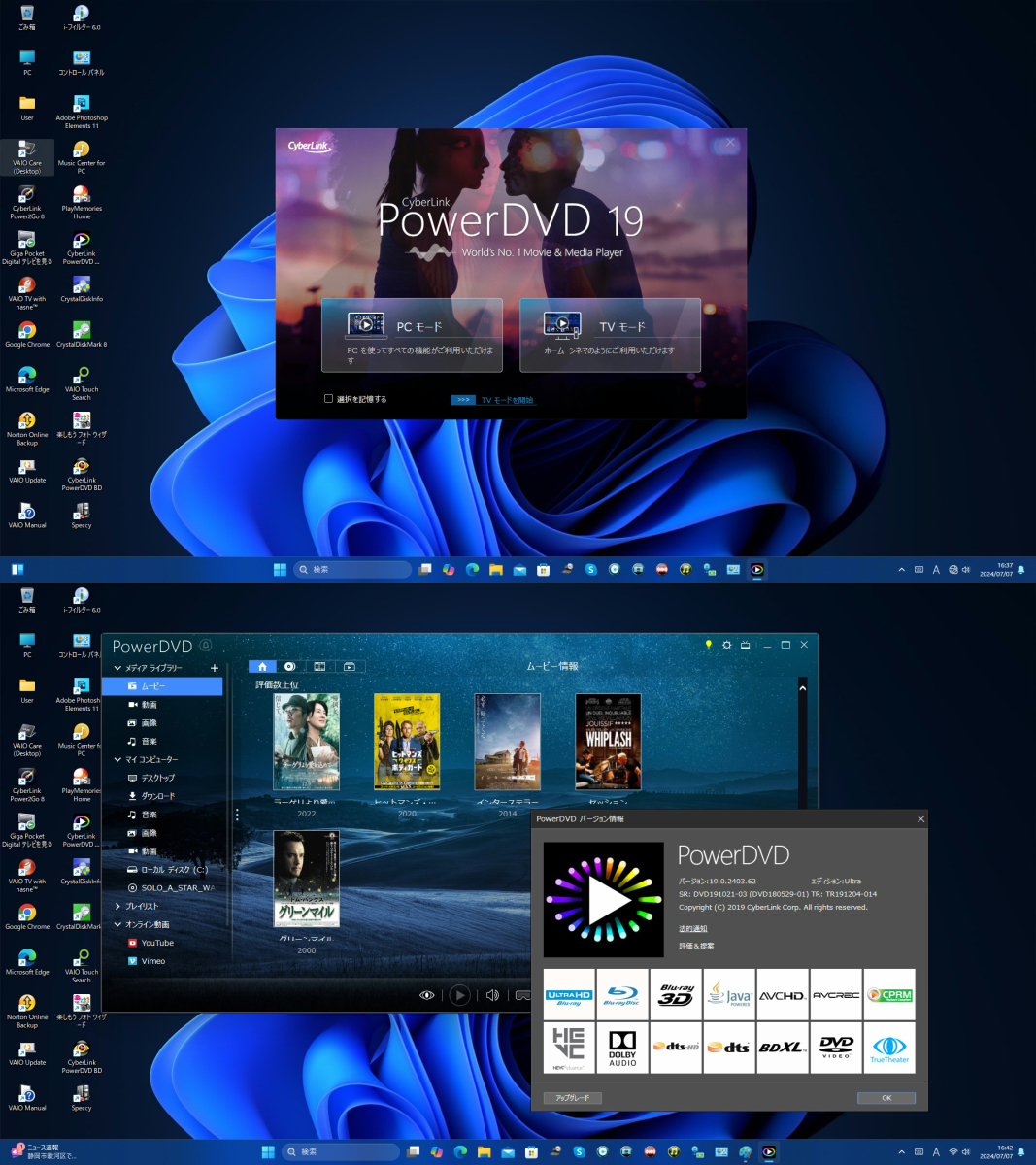
Task: Switch to the play-screen tab in ムービー view
Action: 350,667
